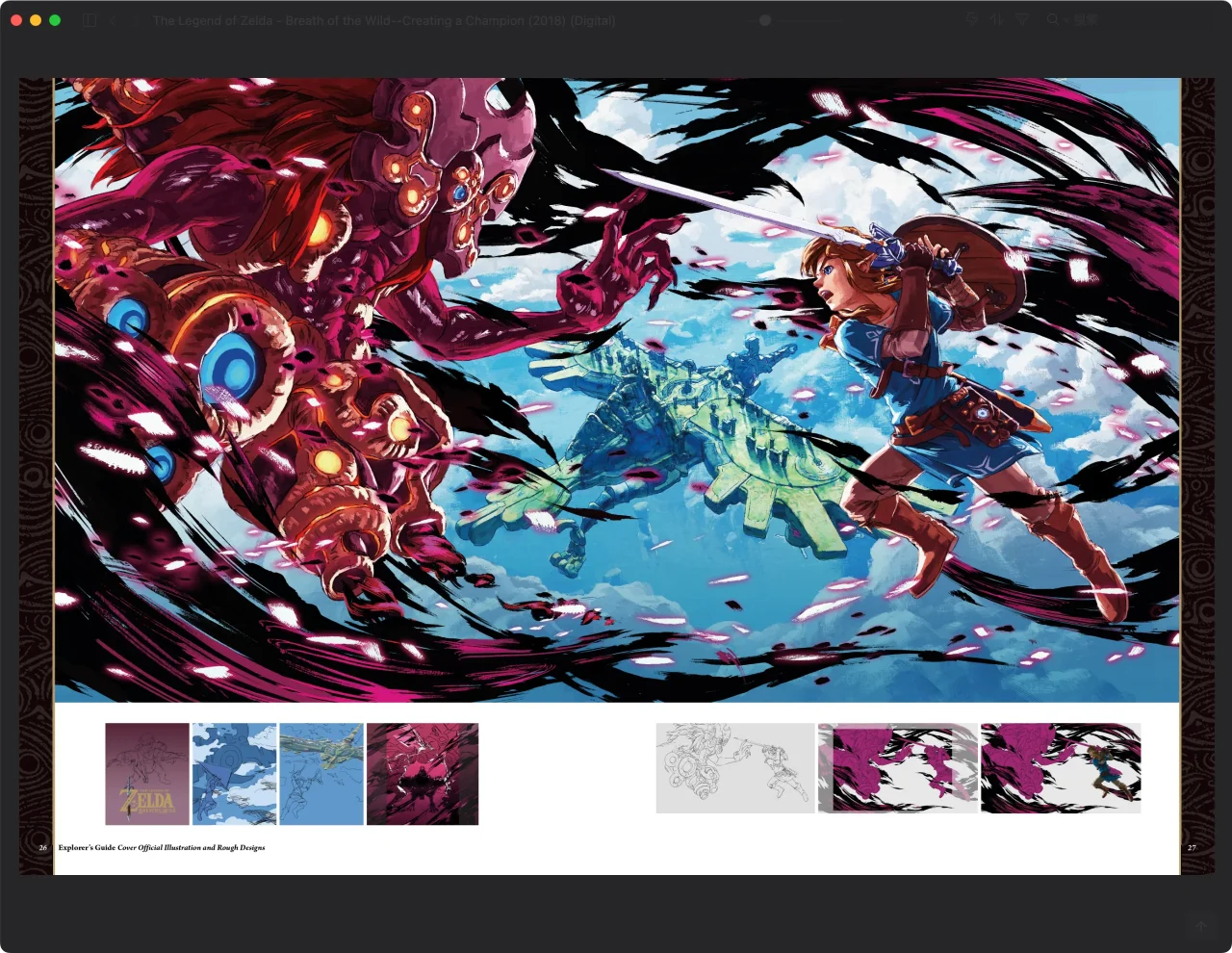Screen dimensions: 1232x953
Task: Select the blue and white cloud sketch thumbnail
Action: pos(235,774)
